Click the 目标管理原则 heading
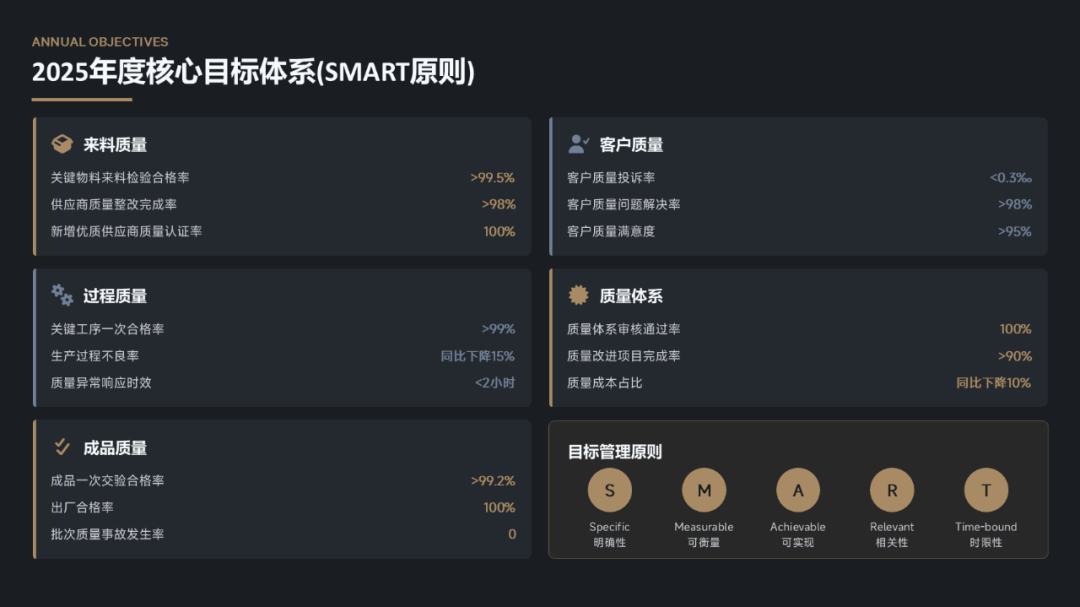1080x607 pixels. pos(615,452)
